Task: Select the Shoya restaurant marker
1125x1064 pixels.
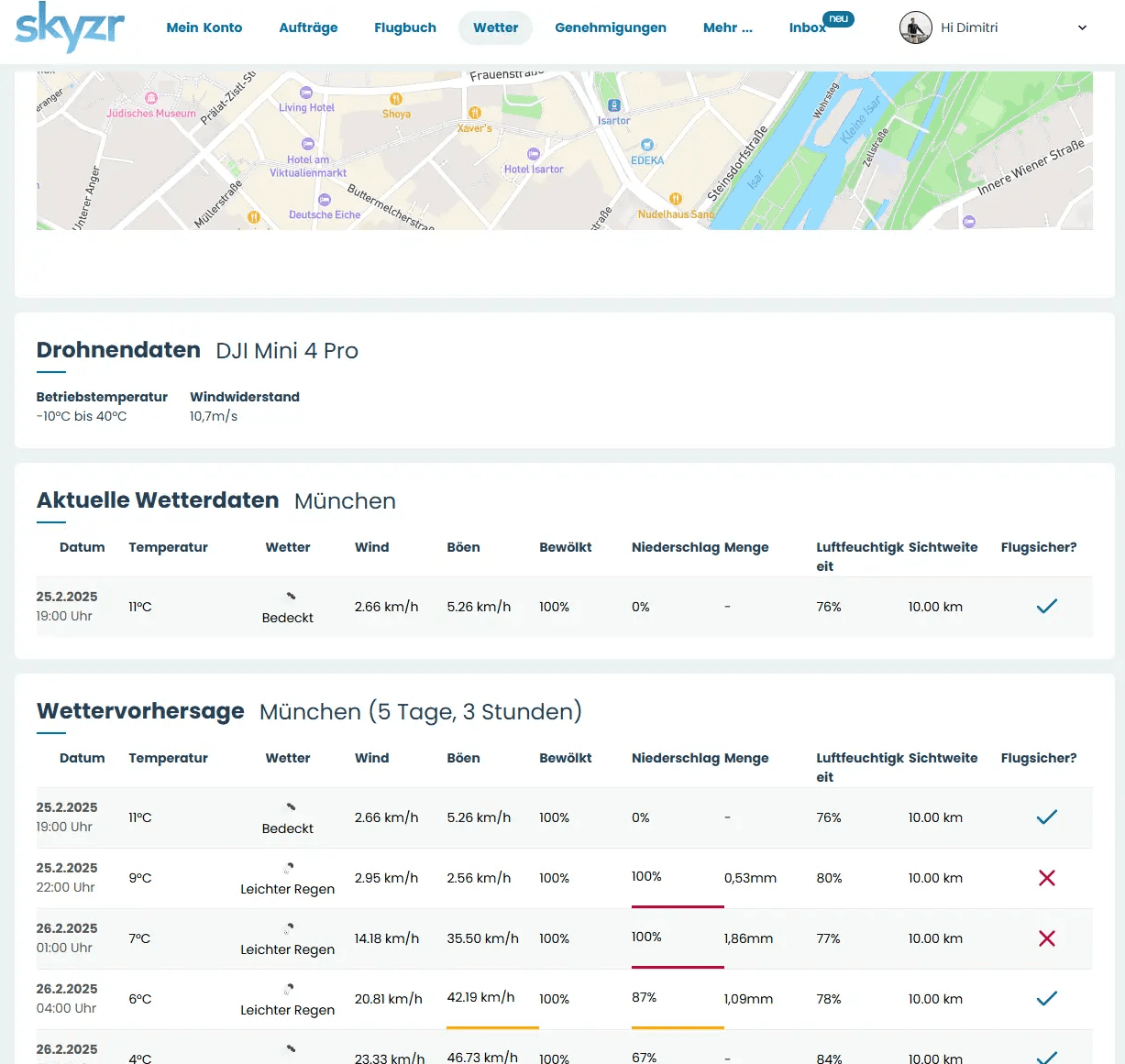Action: (x=396, y=99)
